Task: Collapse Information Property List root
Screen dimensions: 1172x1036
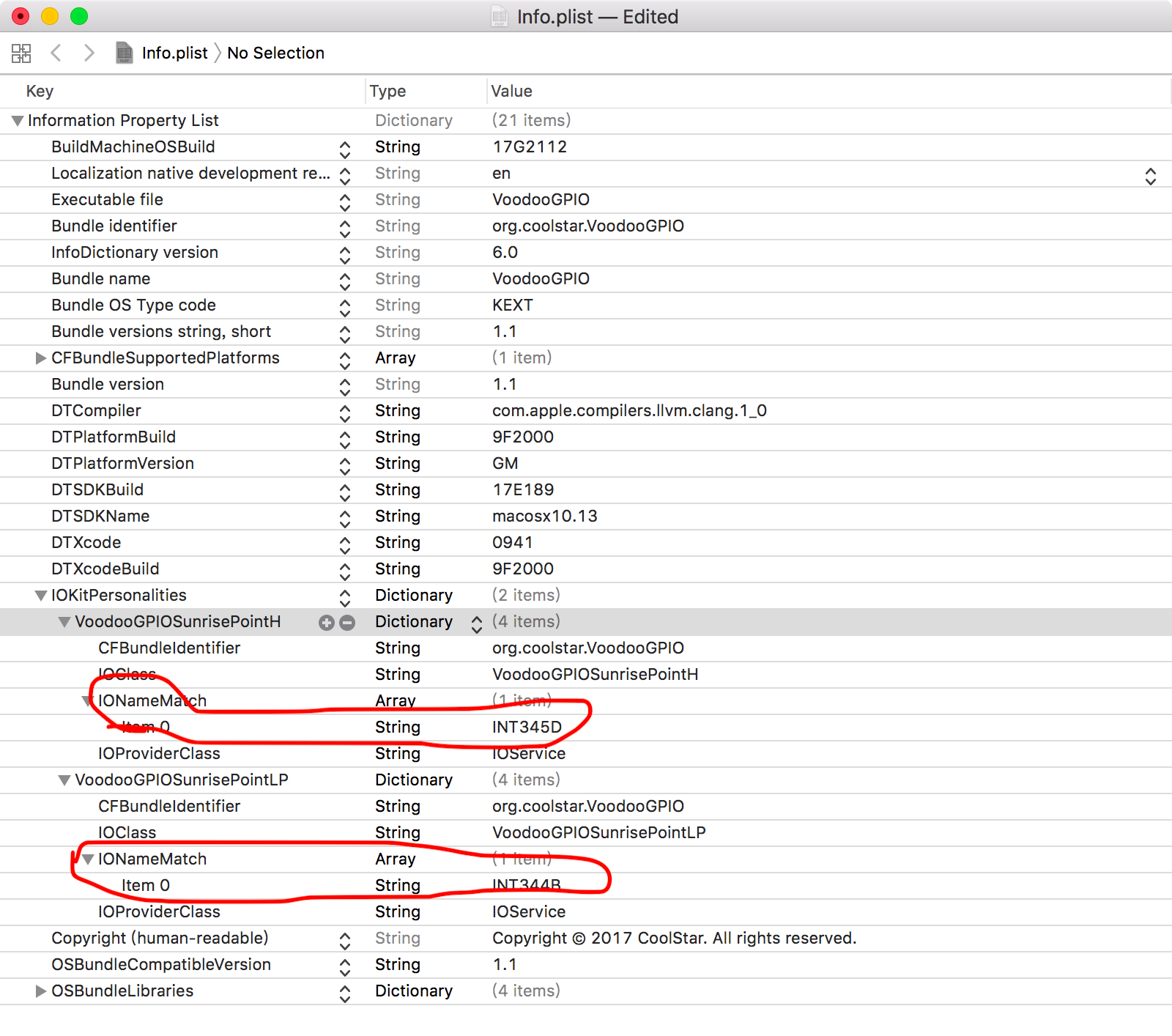Action: pyautogui.click(x=18, y=120)
